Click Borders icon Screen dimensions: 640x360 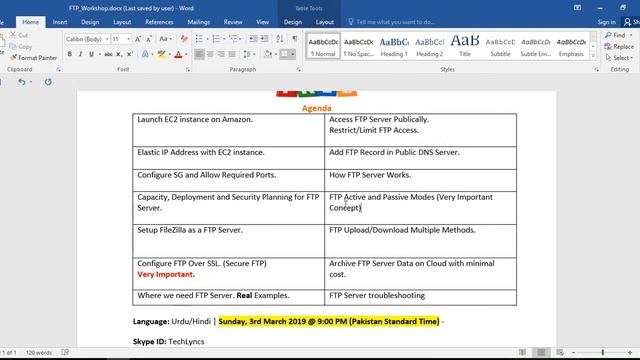pos(284,54)
